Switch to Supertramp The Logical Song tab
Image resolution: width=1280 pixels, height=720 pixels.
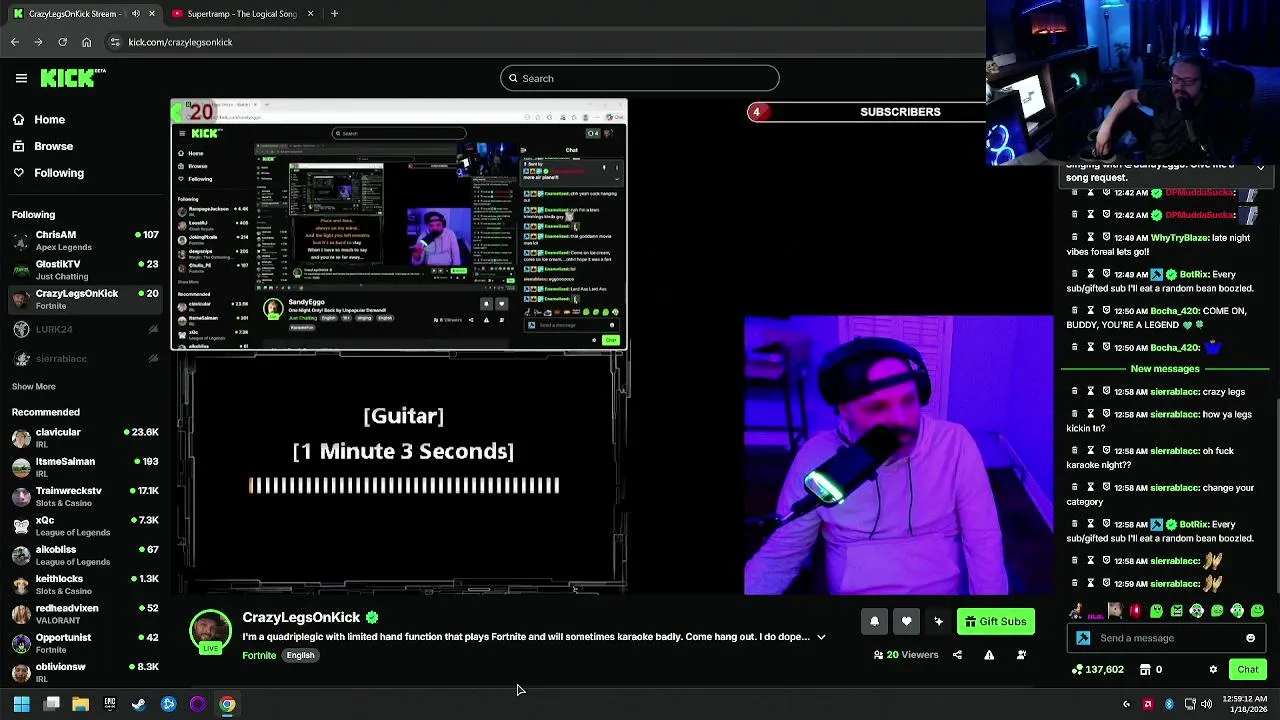click(x=242, y=14)
